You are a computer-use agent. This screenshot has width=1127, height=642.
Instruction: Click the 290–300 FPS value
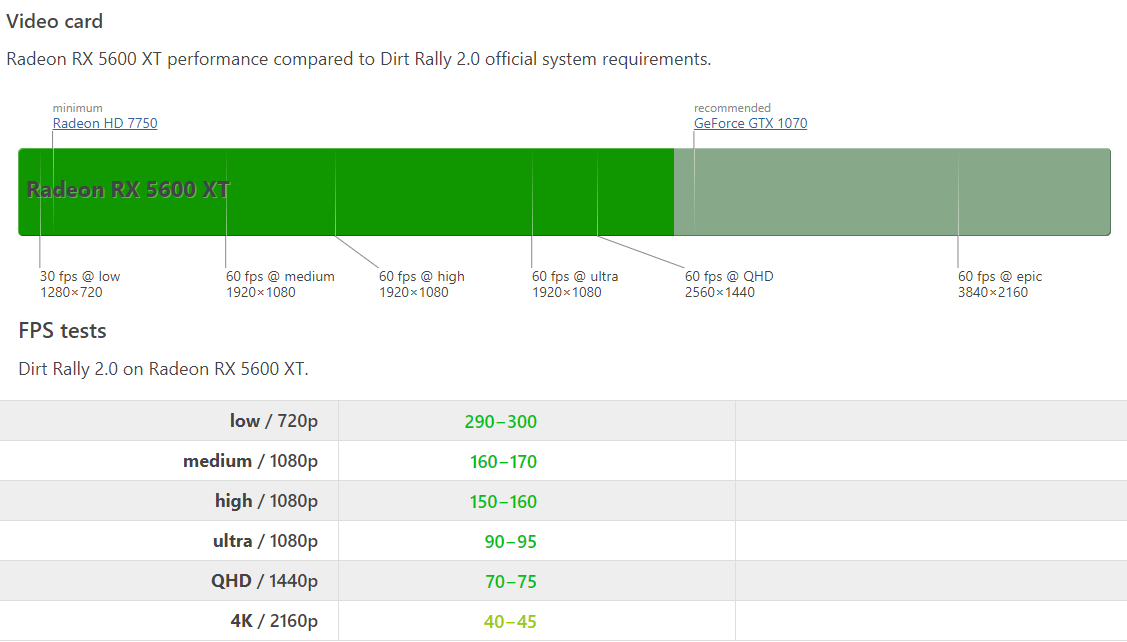[500, 422]
